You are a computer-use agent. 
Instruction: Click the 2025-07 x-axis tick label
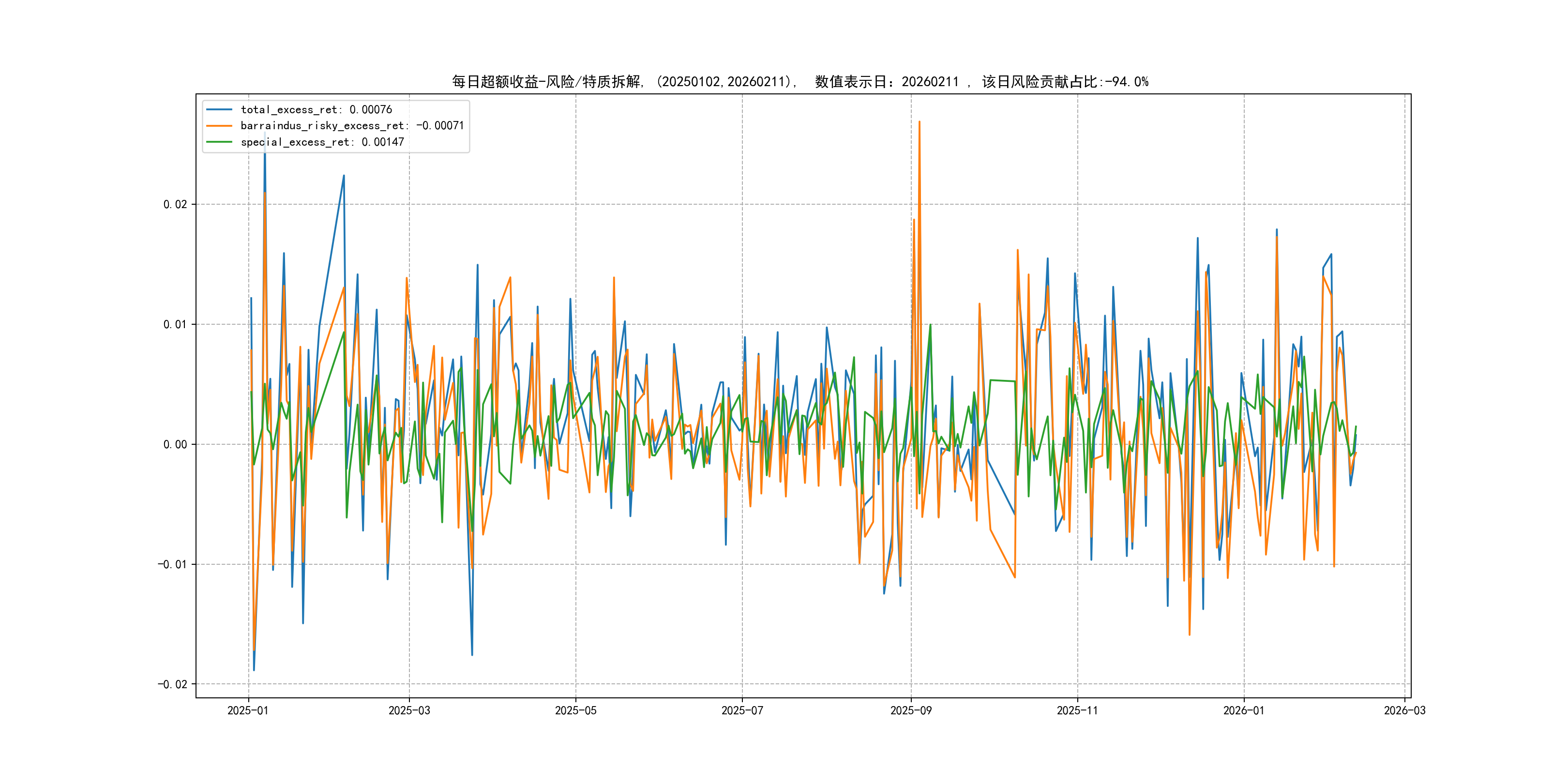click(x=742, y=710)
